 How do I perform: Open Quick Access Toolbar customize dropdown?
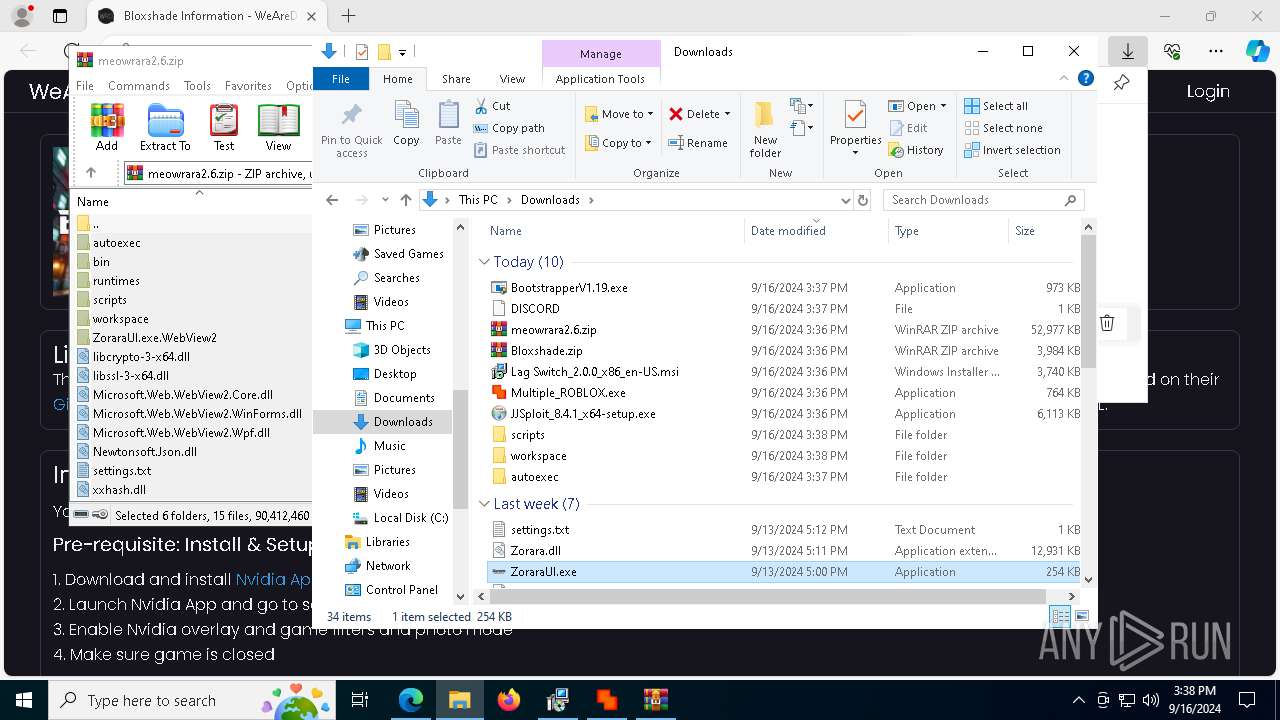click(x=402, y=52)
